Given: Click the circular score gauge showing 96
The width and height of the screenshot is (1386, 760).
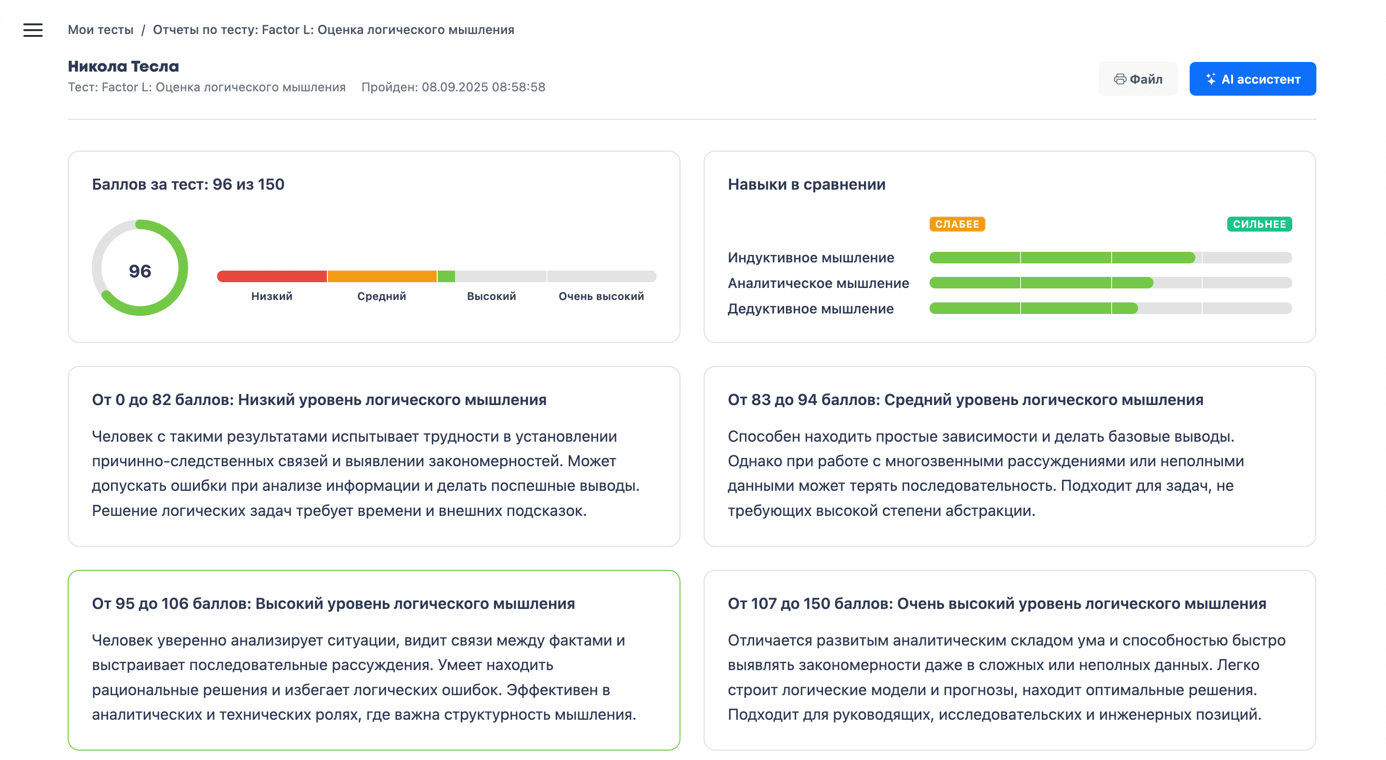Looking at the screenshot, I should (x=140, y=268).
